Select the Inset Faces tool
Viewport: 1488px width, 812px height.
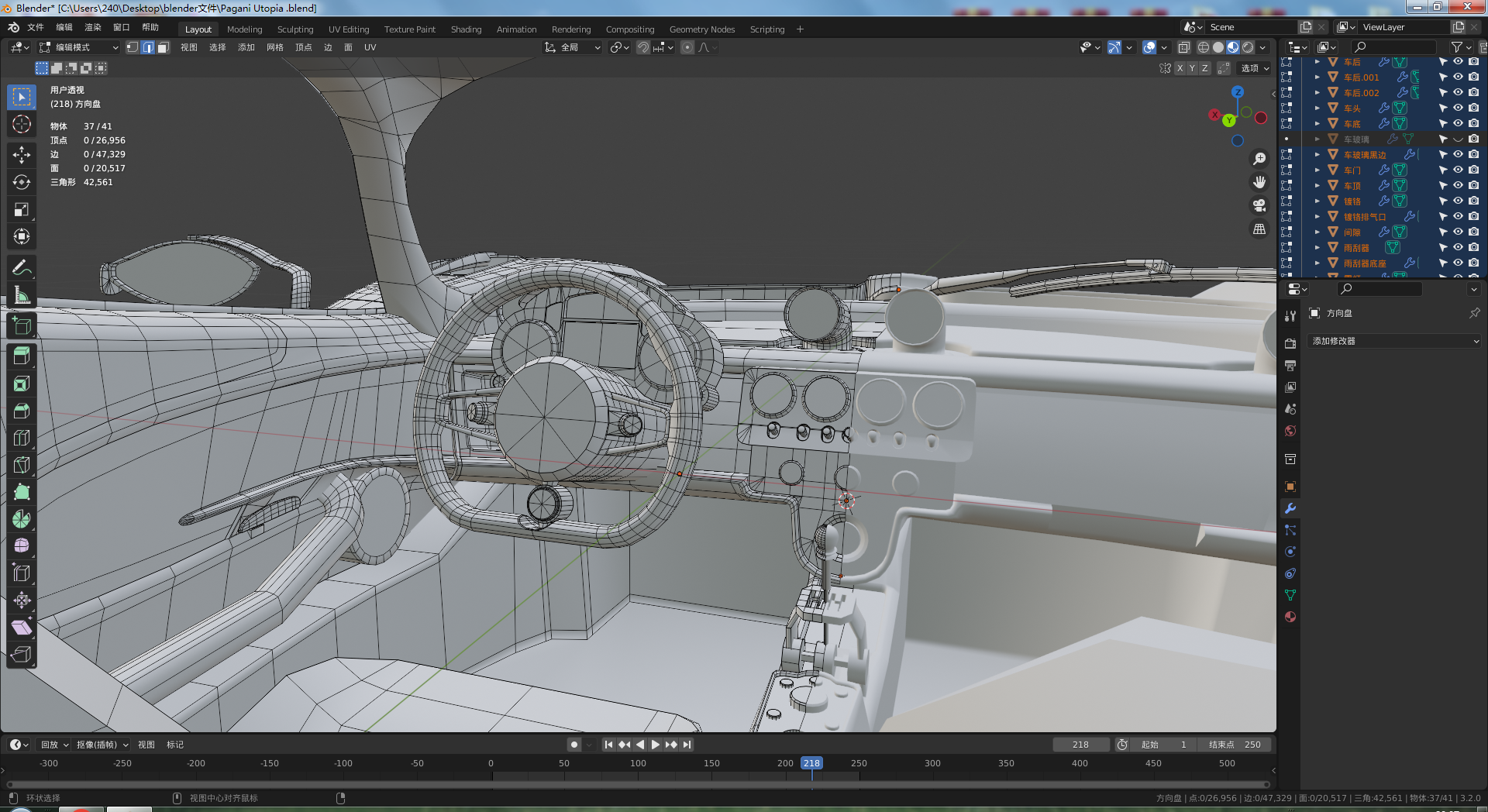[22, 384]
